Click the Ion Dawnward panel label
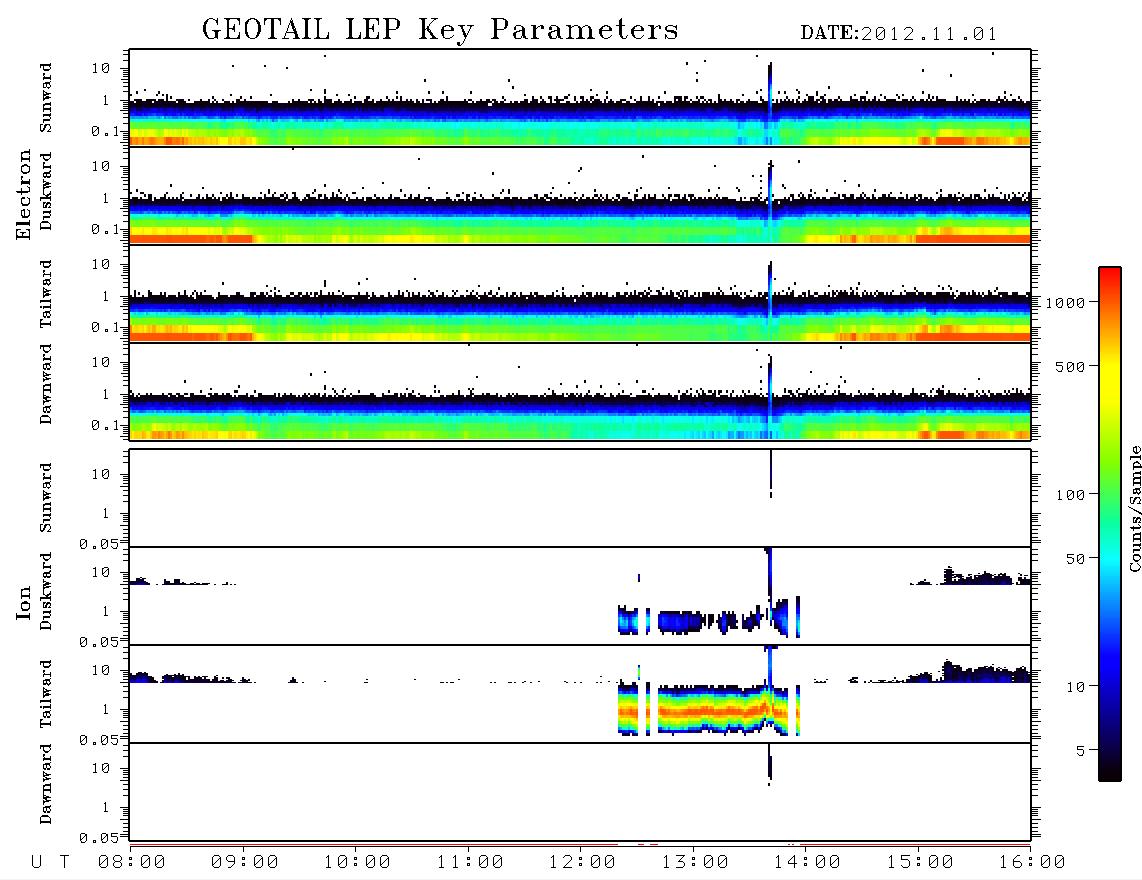1142x880 pixels. (46, 784)
